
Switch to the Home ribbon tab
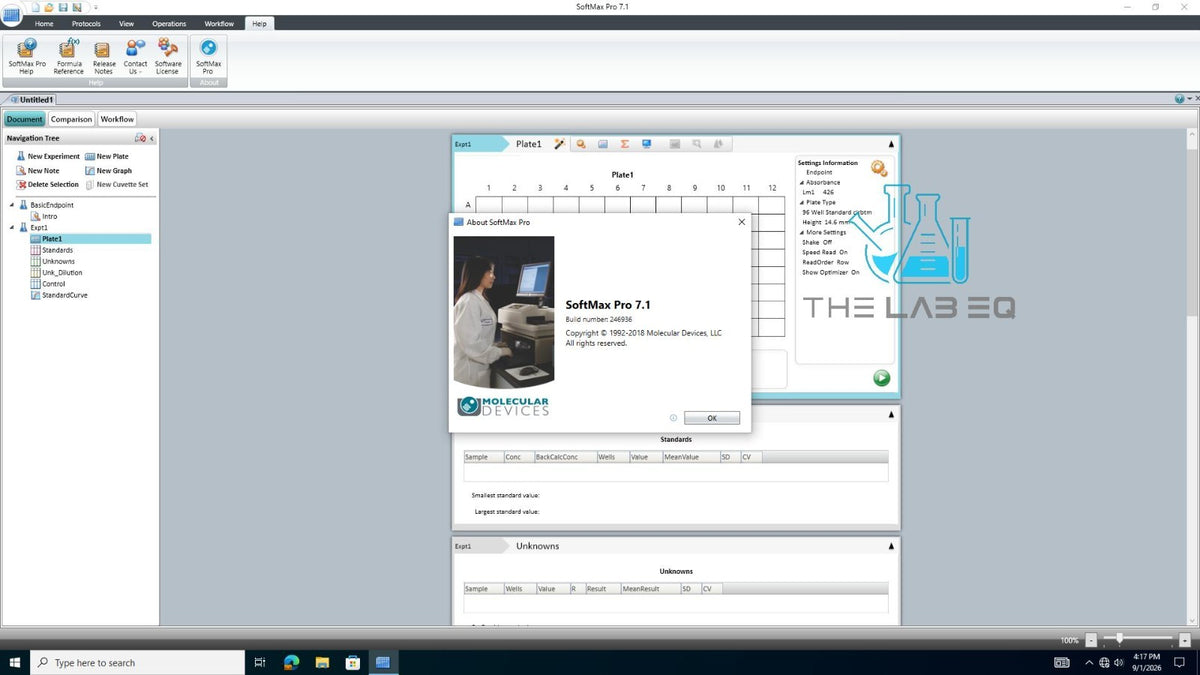pos(44,23)
